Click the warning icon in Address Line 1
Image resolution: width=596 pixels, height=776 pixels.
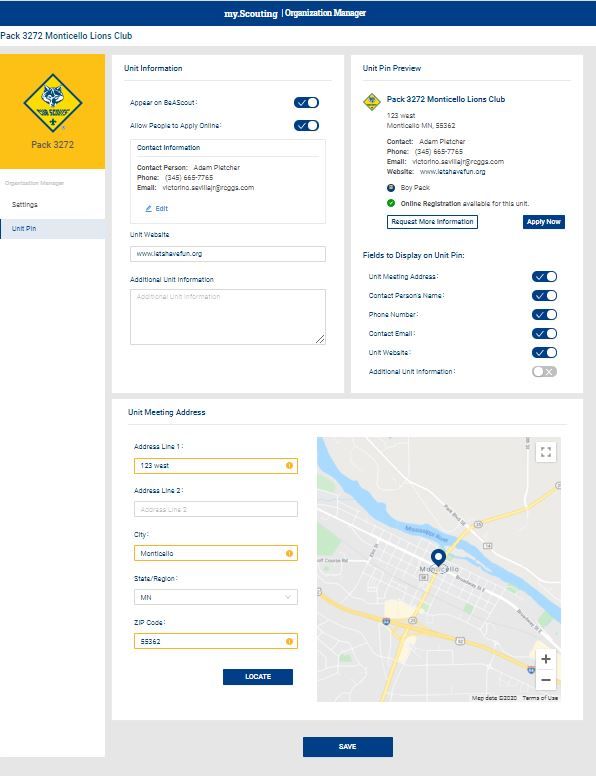click(289, 466)
